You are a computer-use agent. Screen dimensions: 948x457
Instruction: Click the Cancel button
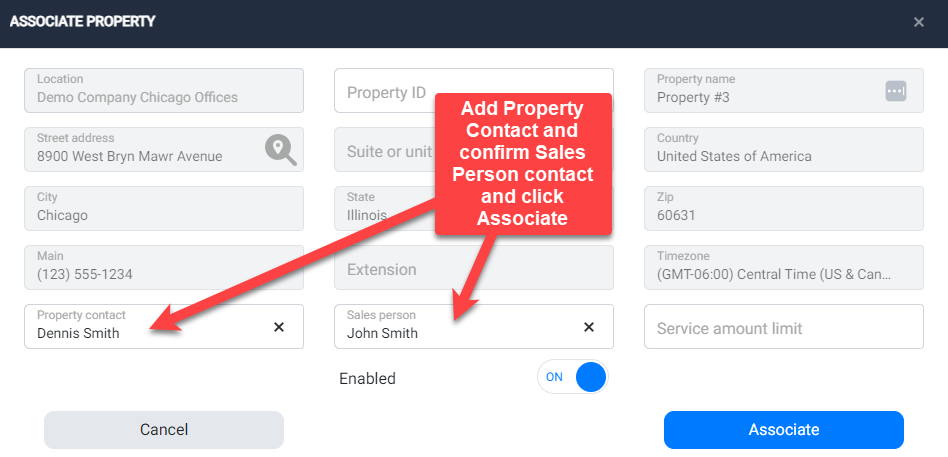pos(164,430)
